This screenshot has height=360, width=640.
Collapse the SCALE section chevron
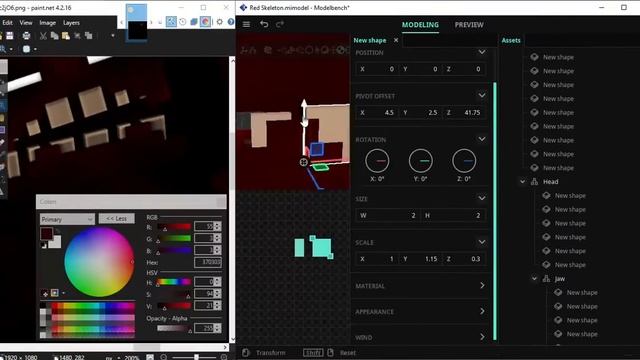coord(482,242)
